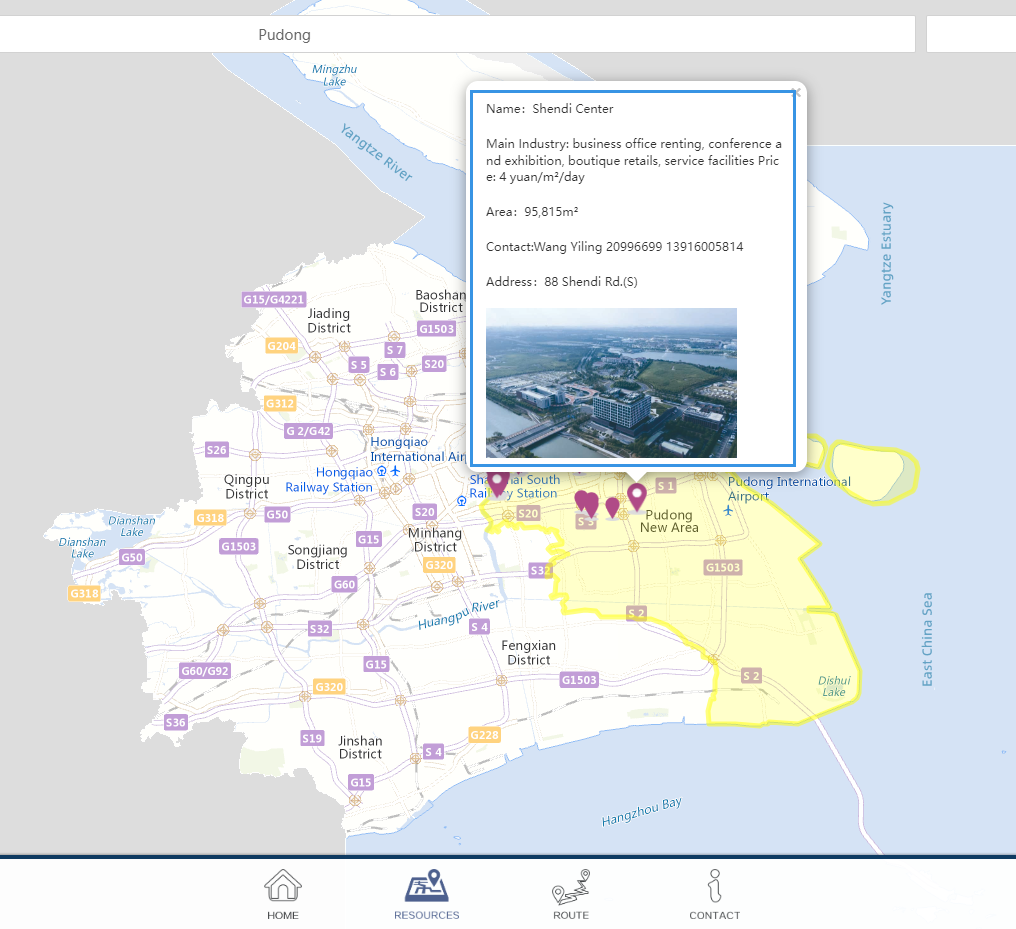The height and width of the screenshot is (929, 1016).
Task: Click the marker beside Shanghai South Railway Station
Action: [x=498, y=483]
